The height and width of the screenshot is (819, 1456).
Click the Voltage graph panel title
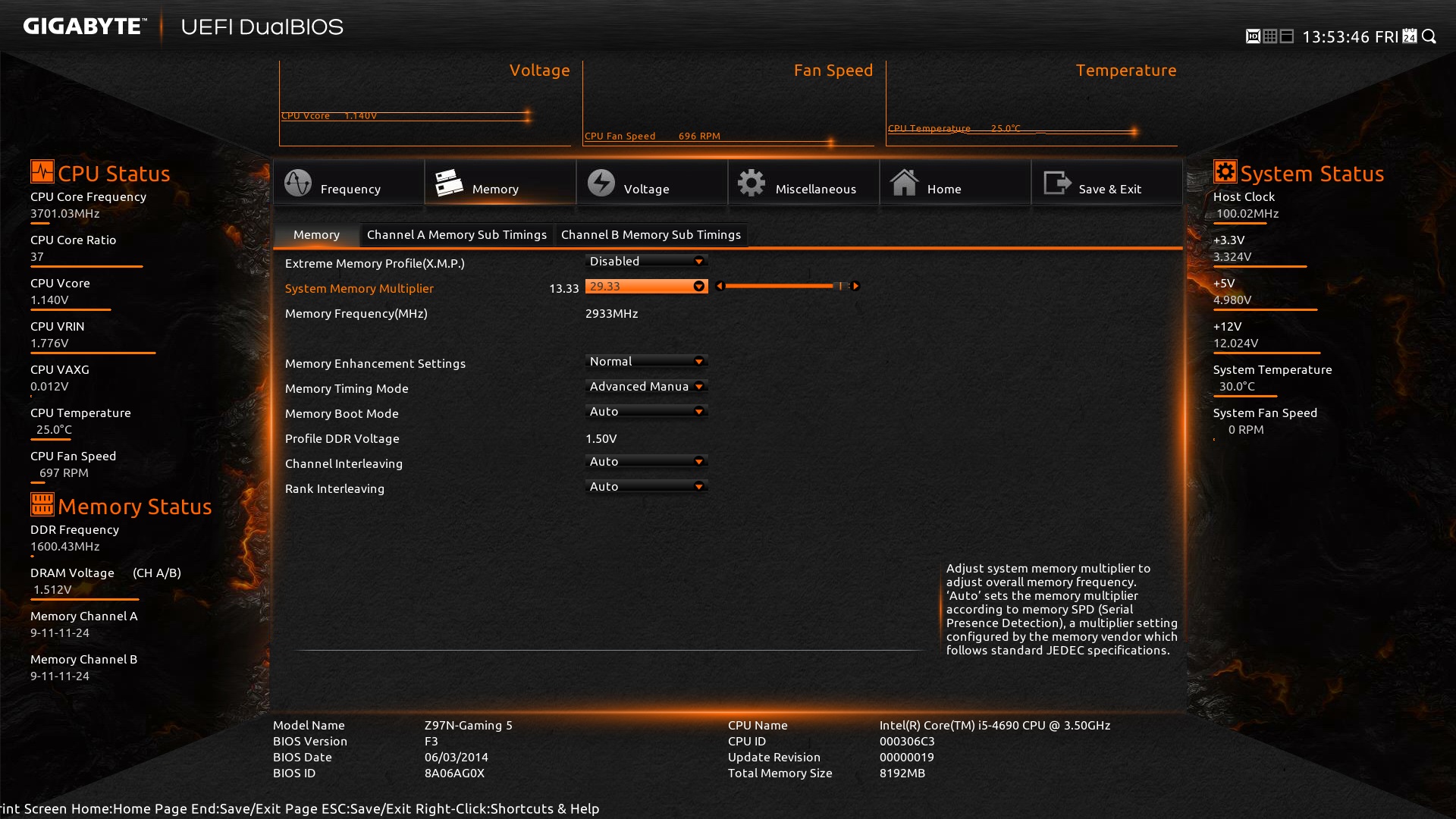point(539,70)
